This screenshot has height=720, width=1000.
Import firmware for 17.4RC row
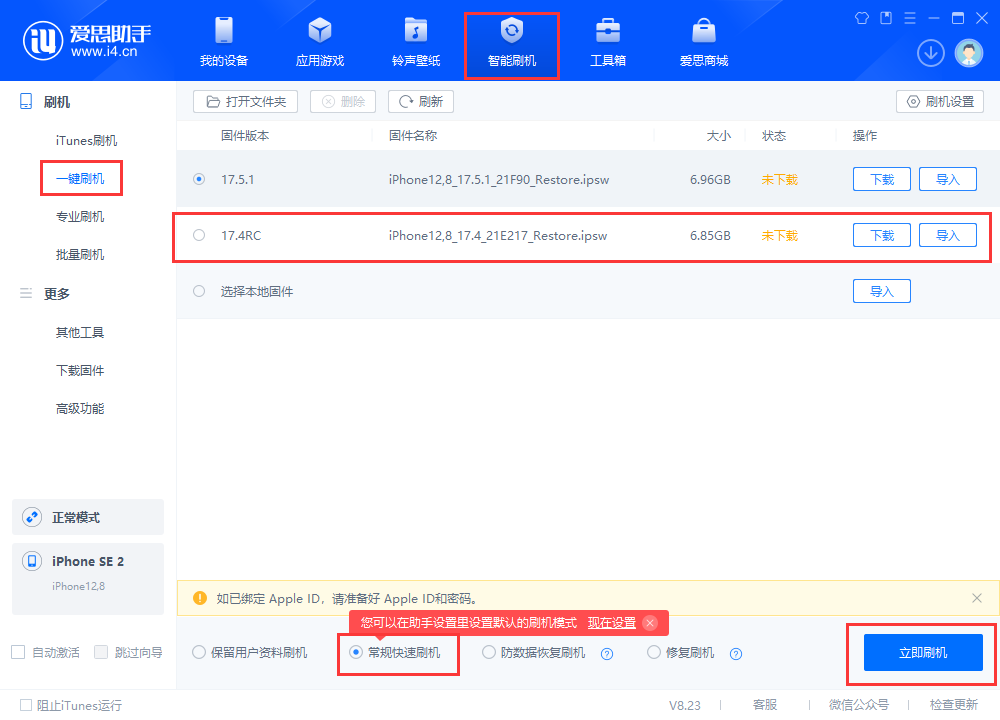click(948, 235)
